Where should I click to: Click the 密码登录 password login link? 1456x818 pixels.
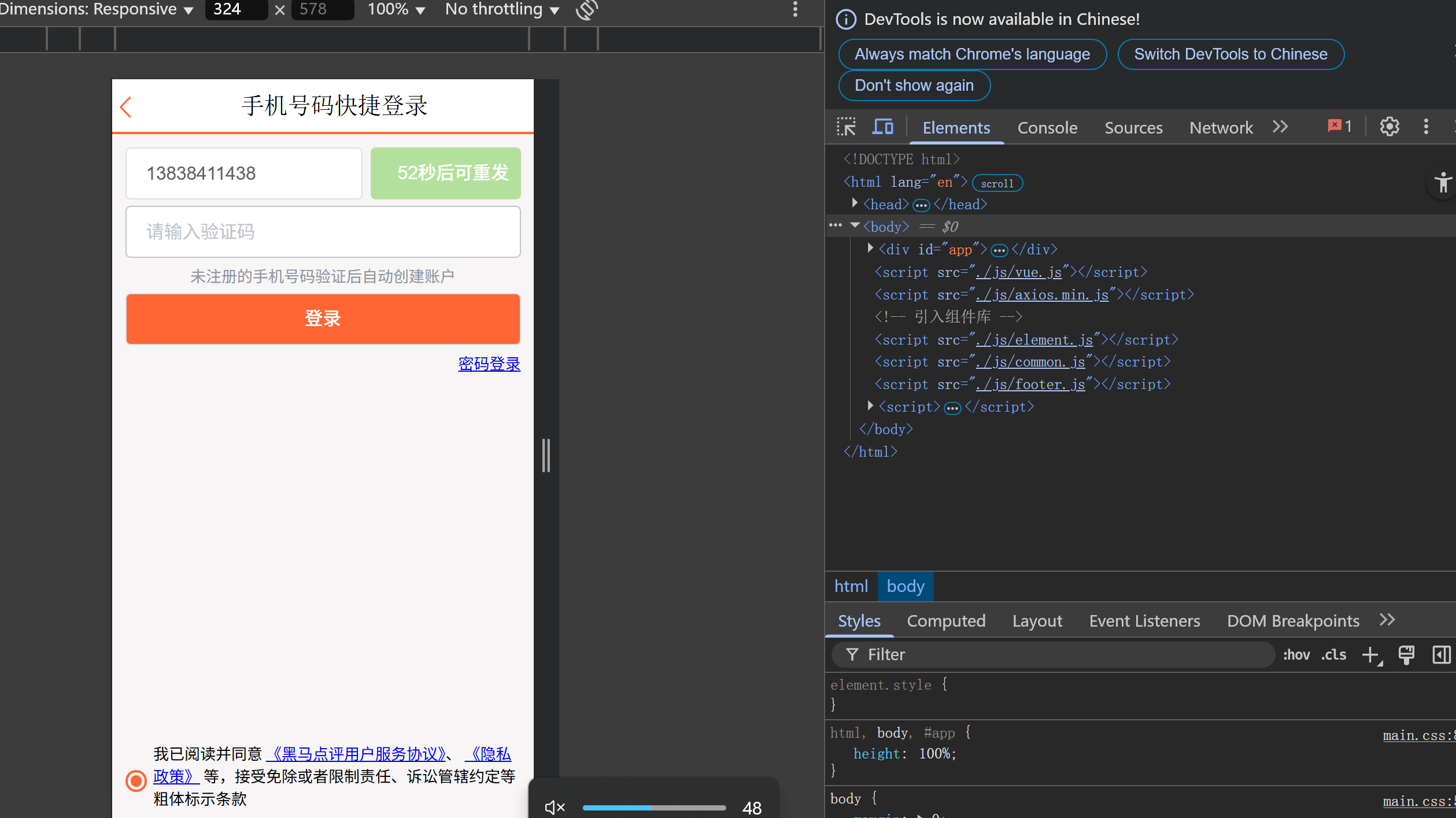pyautogui.click(x=489, y=364)
